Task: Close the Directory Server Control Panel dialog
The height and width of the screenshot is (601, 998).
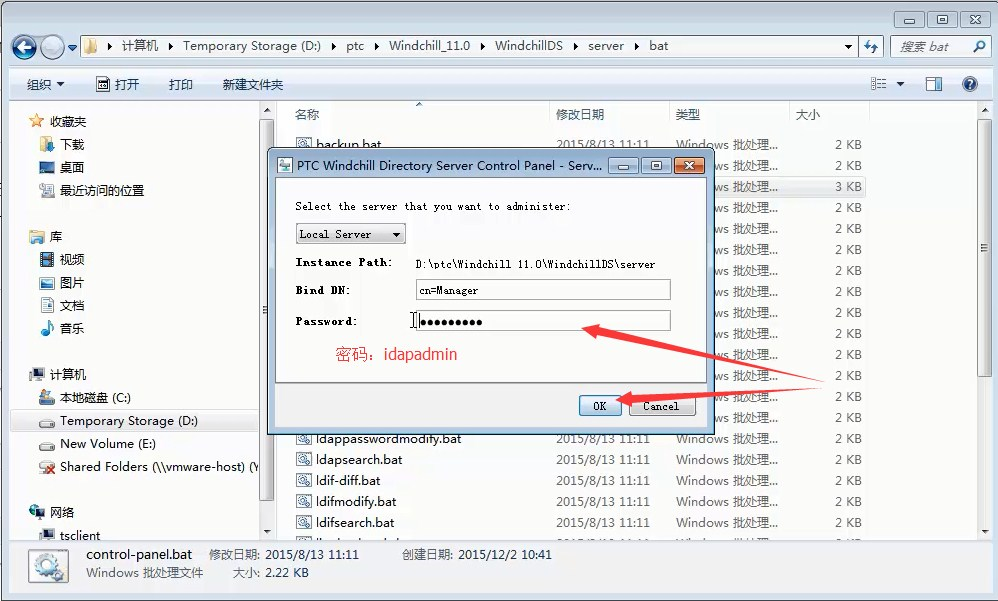Action: click(x=689, y=166)
